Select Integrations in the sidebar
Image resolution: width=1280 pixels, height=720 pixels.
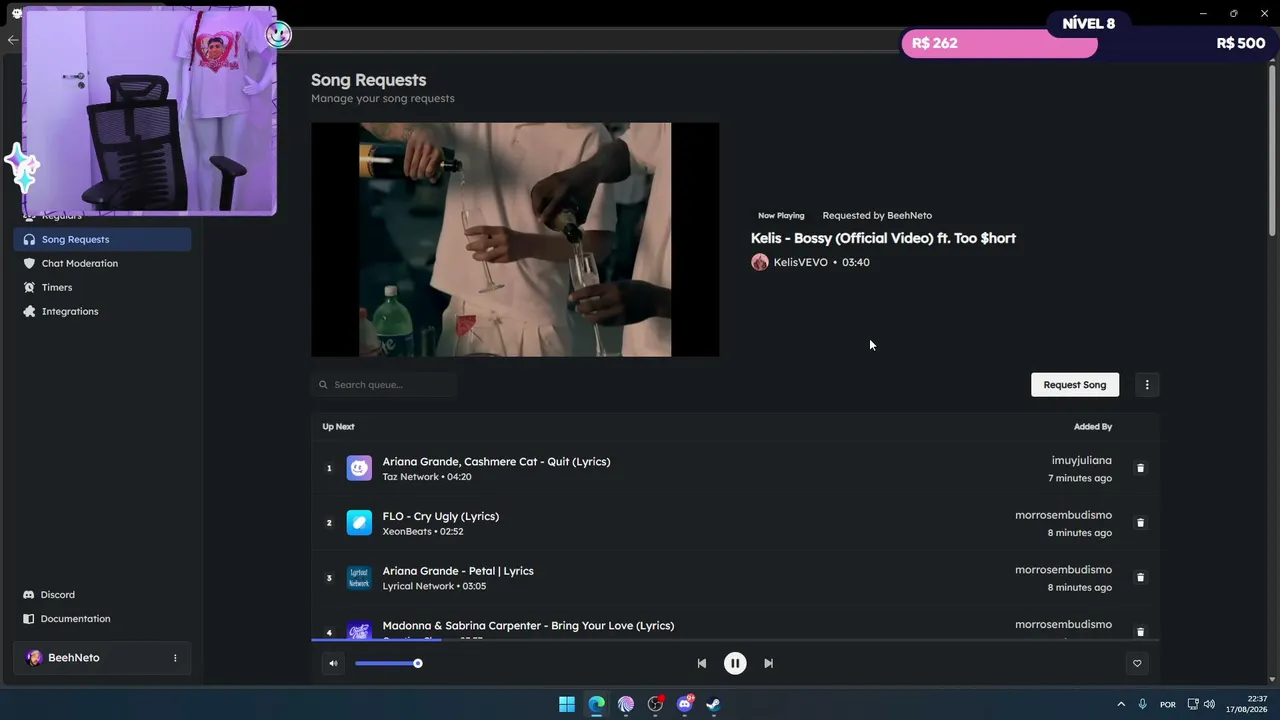70,312
